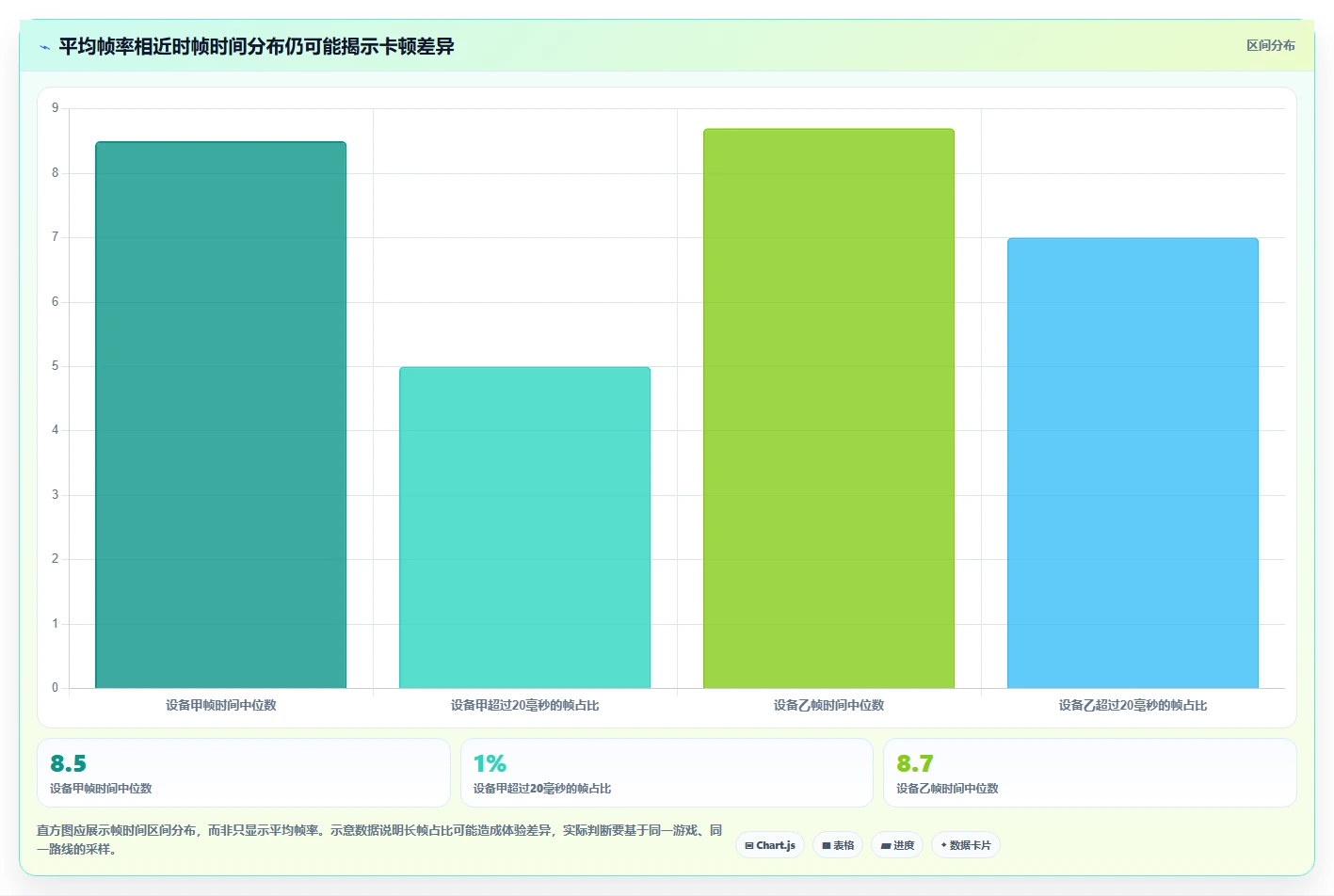Click the y-axis tick label 0
The width and height of the screenshot is (1334, 896).
55,688
